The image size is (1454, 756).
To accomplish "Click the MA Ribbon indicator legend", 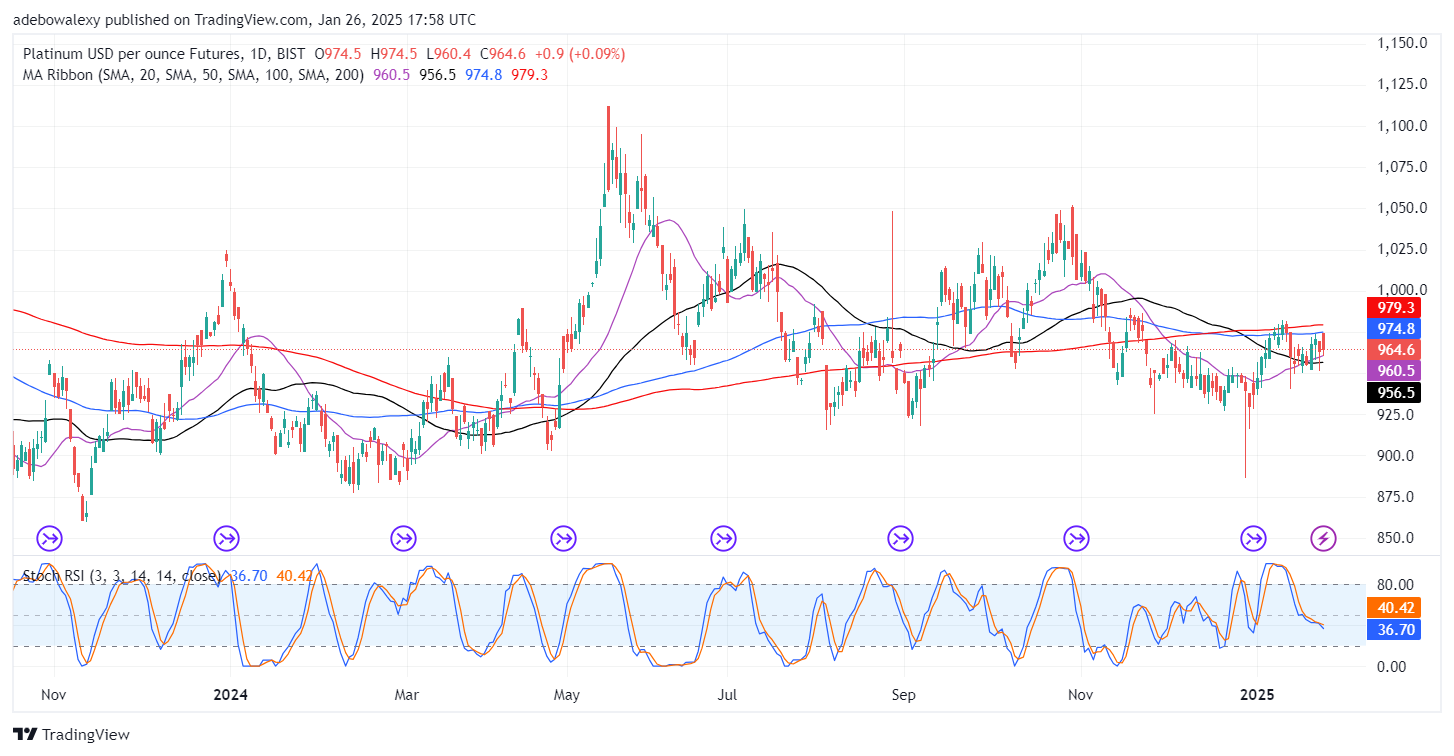I will click(193, 75).
